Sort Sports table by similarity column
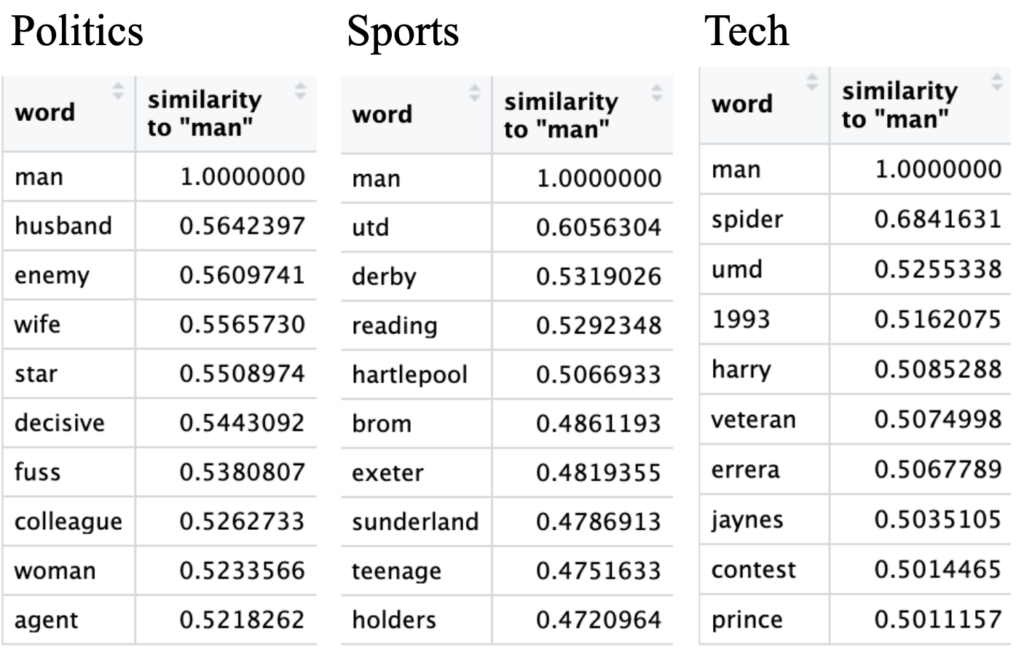 [657, 93]
